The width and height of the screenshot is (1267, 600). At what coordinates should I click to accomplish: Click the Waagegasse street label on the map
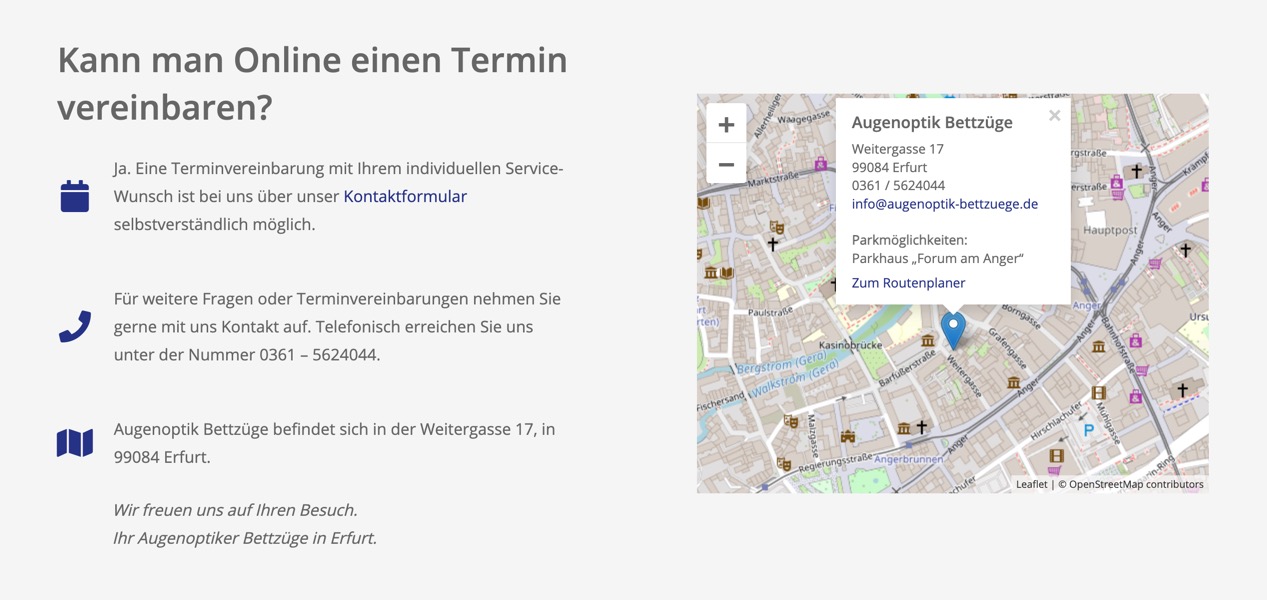[x=804, y=119]
